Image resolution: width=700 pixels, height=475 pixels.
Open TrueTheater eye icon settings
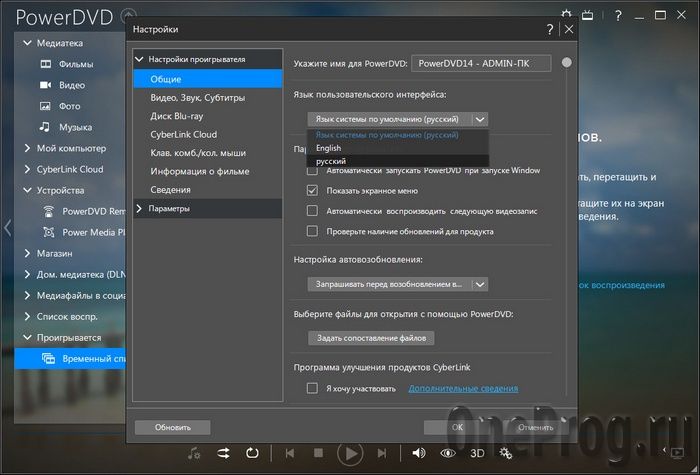pyautogui.click(x=446, y=454)
